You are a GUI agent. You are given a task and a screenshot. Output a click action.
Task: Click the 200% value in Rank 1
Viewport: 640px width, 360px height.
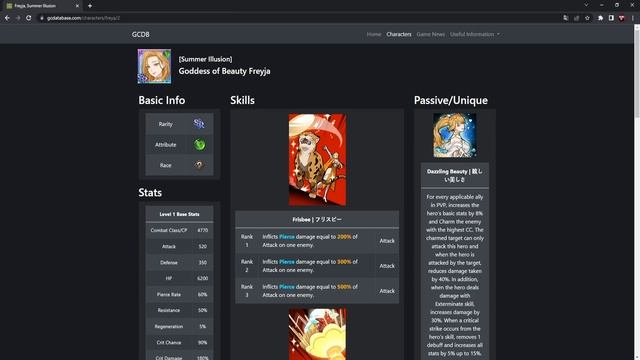pyautogui.click(x=344, y=237)
